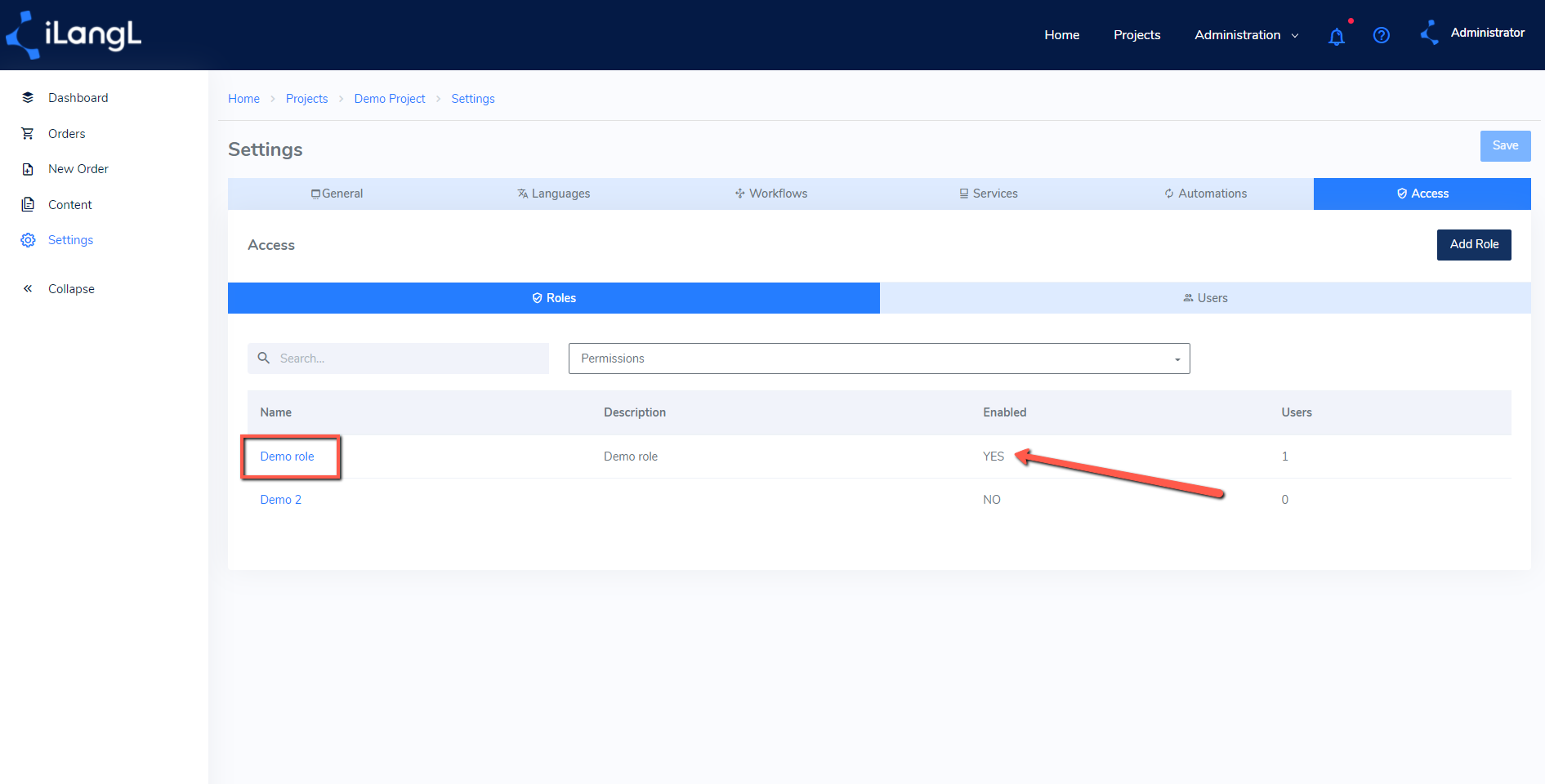Collapse the sidebar via Collapse label
This screenshot has width=1545, height=784.
click(x=71, y=289)
